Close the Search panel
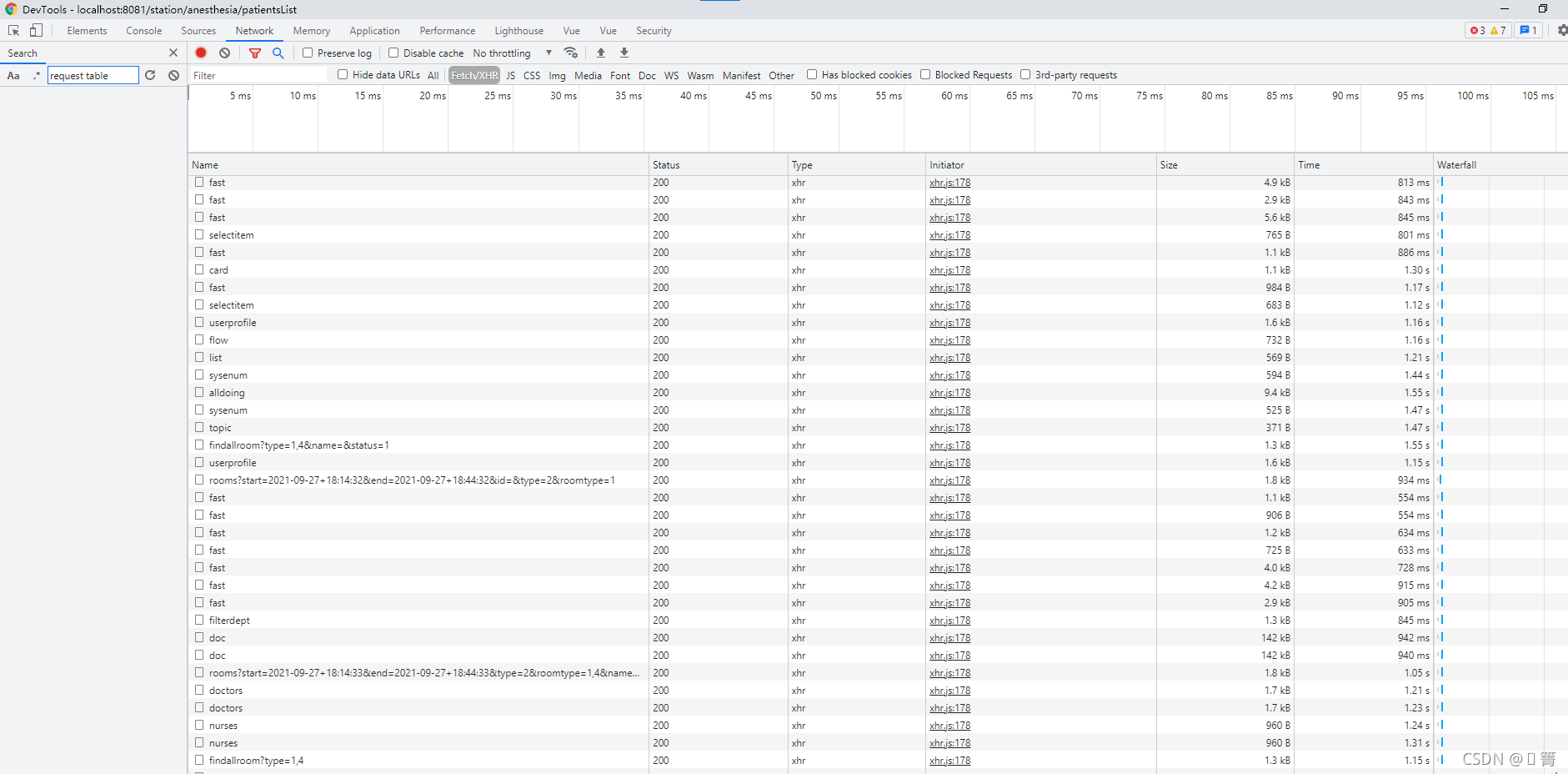The width and height of the screenshot is (1568, 774). coord(173,53)
